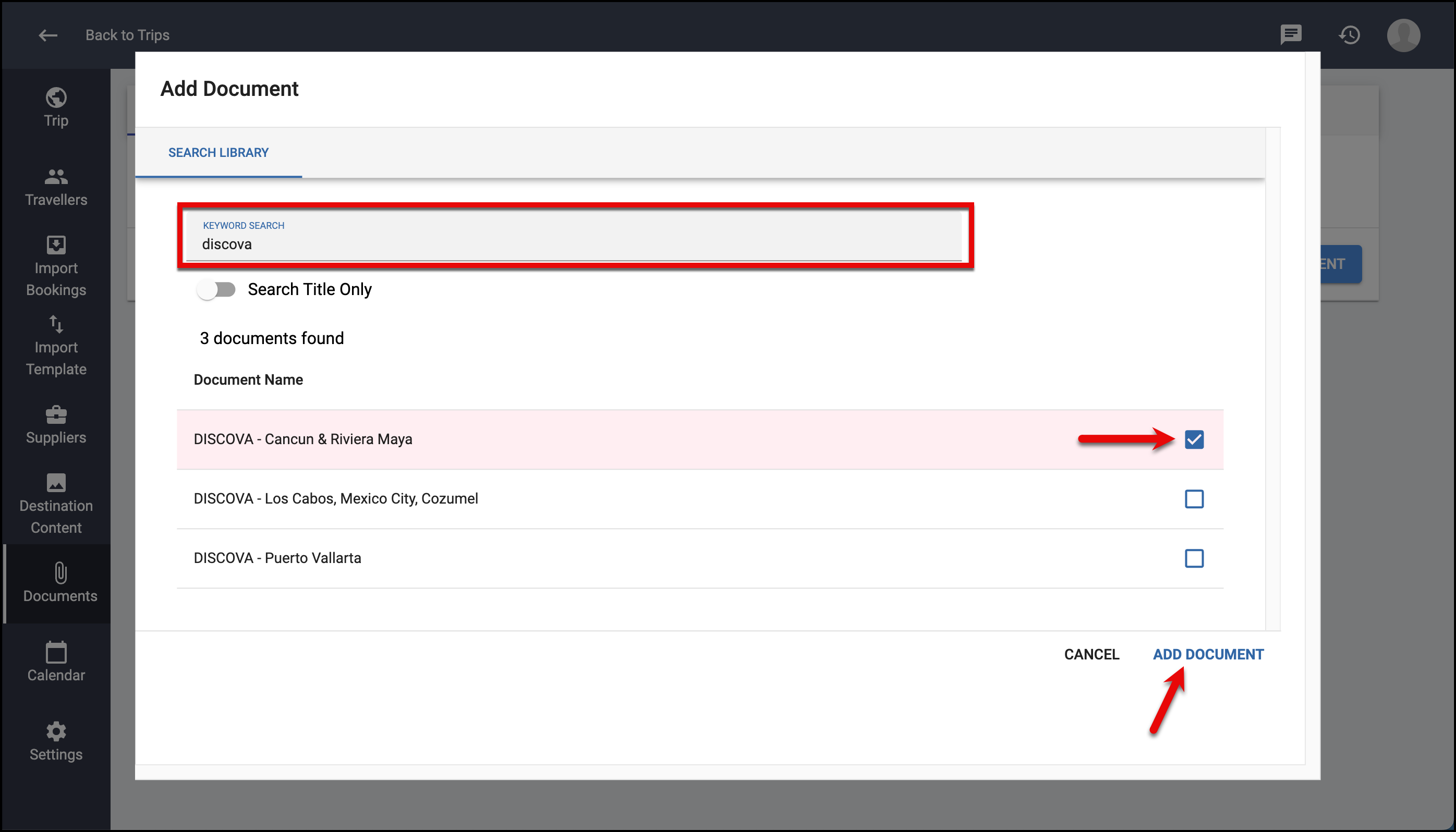
Task: Click Back to Trips link
Action: (x=127, y=35)
